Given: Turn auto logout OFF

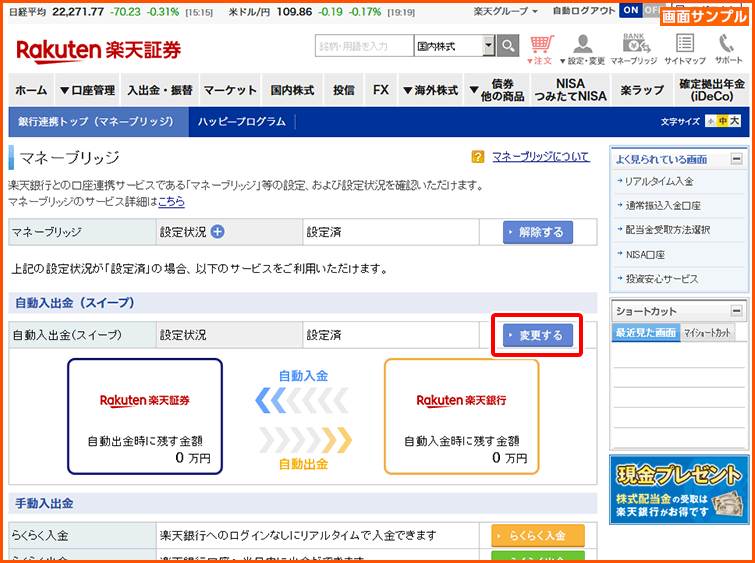Looking at the screenshot, I should click(x=651, y=10).
